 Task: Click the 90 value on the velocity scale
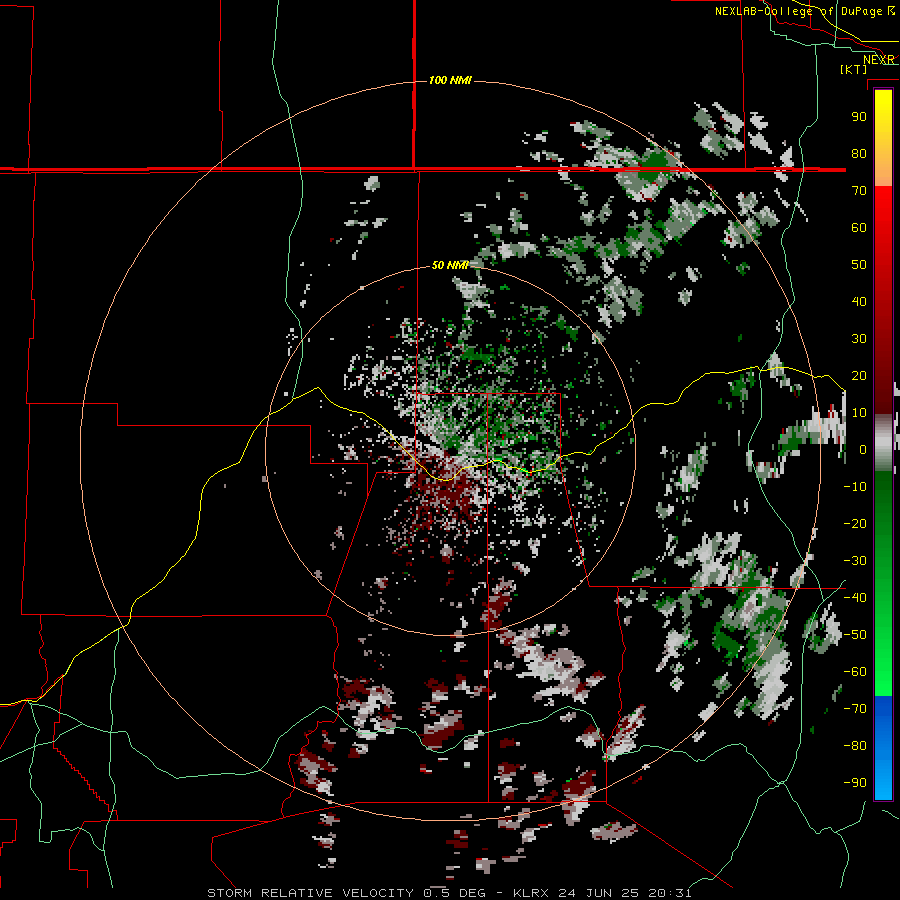(859, 117)
